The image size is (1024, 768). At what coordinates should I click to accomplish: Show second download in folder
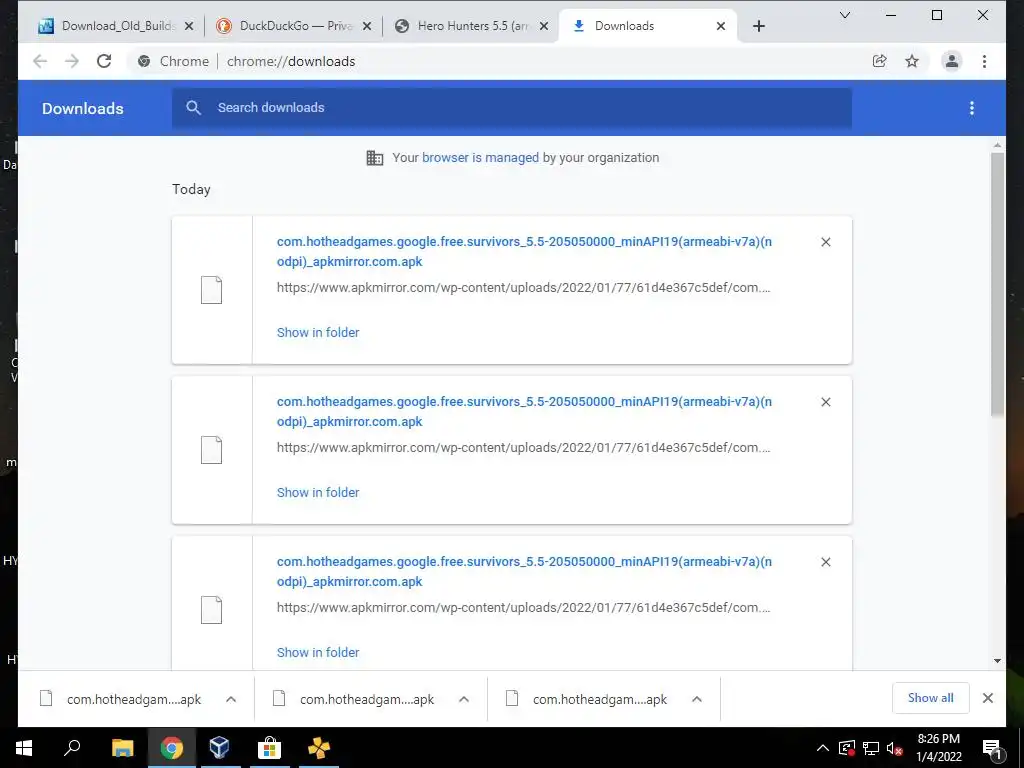click(318, 492)
